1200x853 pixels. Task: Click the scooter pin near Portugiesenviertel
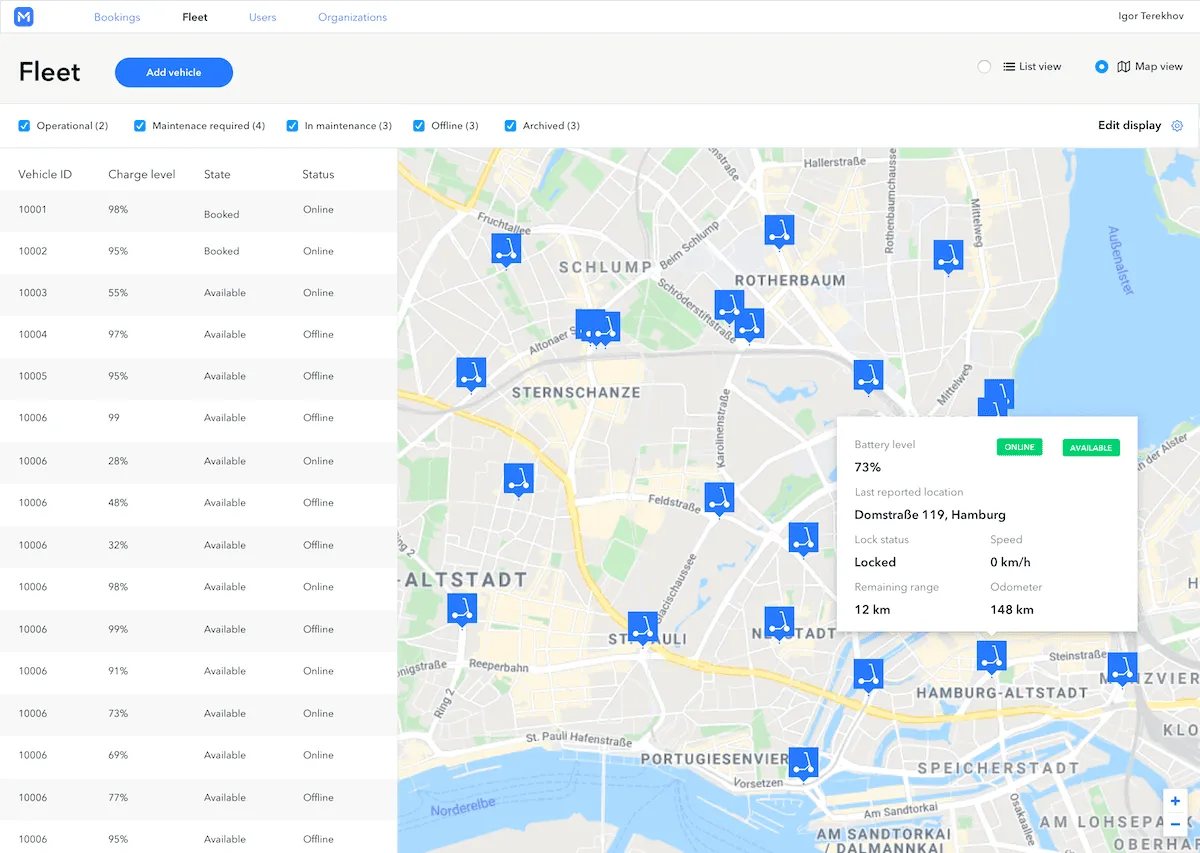(803, 762)
